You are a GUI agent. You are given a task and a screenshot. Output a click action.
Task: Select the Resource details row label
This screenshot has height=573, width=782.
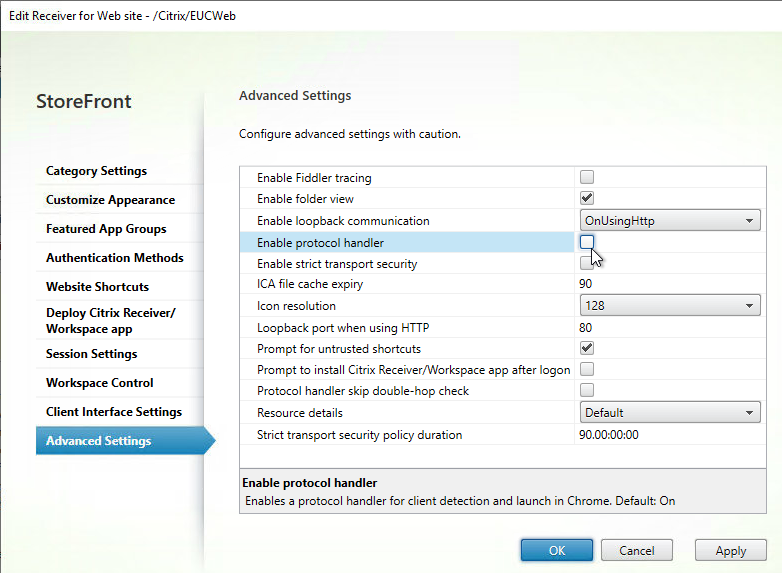click(x=300, y=413)
